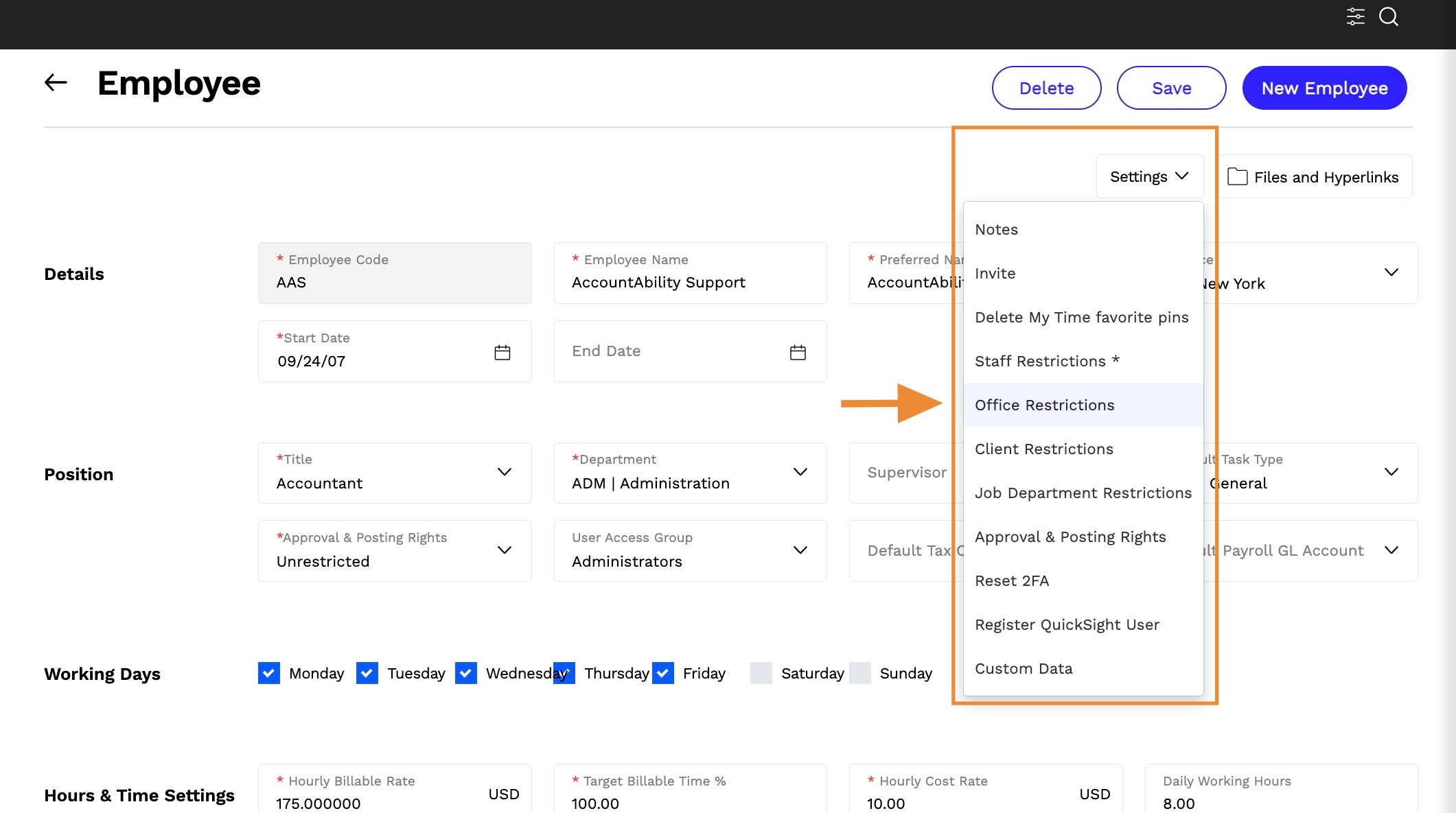Open the Start Date calendar picker

coord(502,353)
